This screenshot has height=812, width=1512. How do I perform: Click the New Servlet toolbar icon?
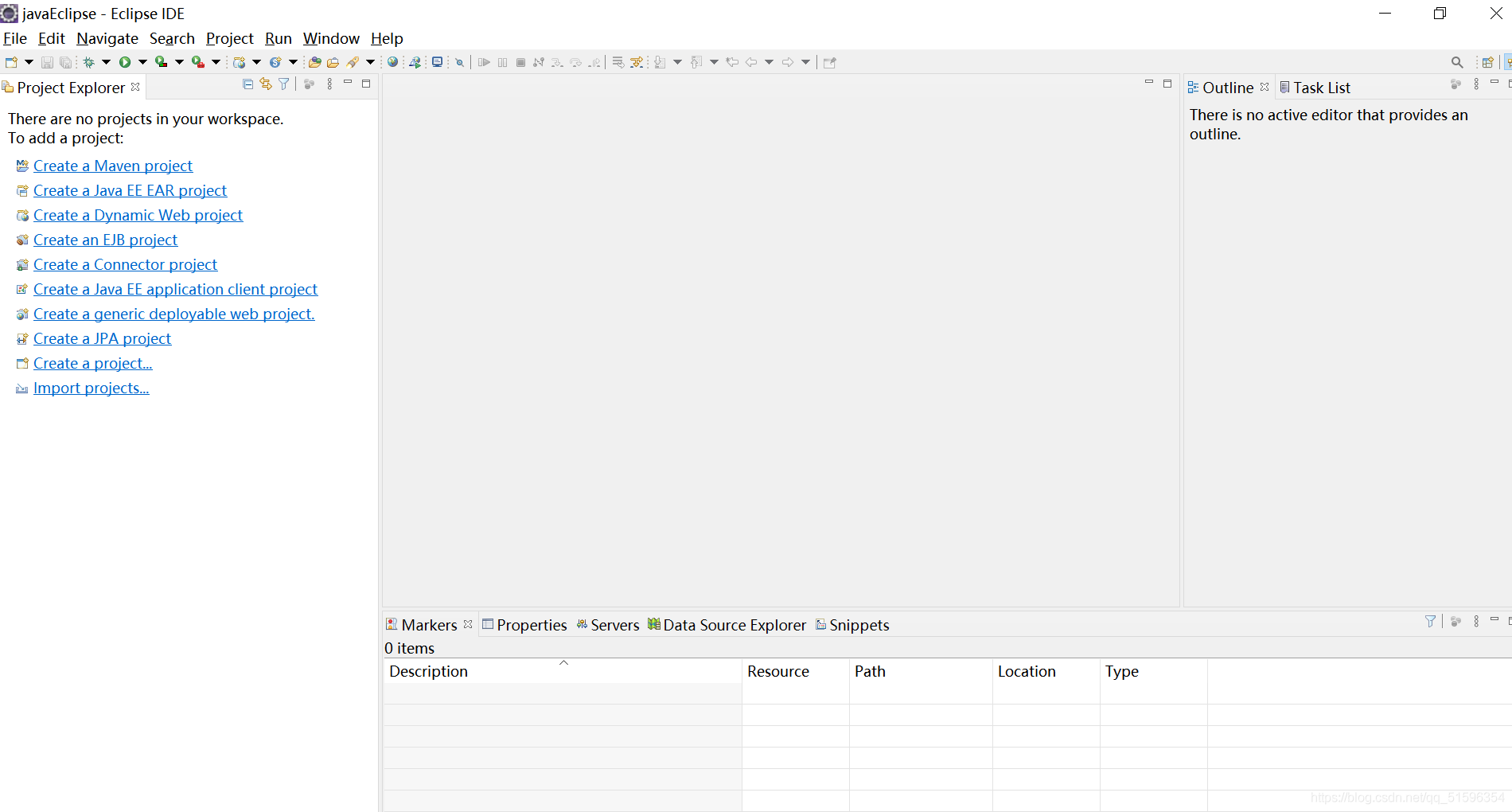[x=275, y=62]
